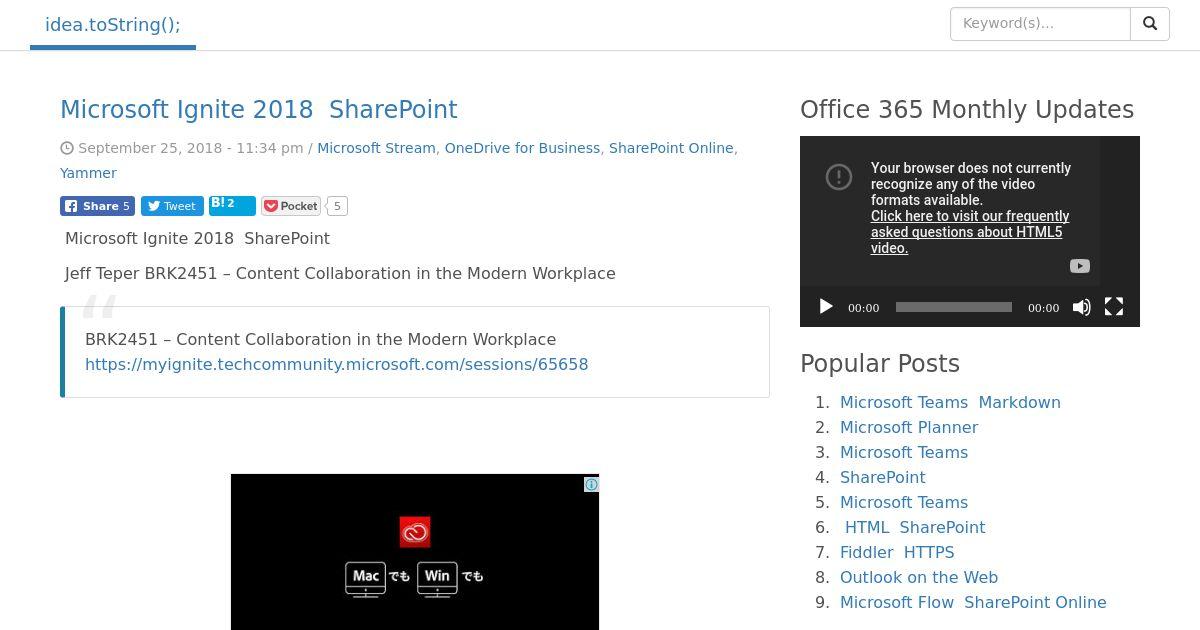Focus the Keyword(s) search field
Image resolution: width=1200 pixels, height=630 pixels.
click(1040, 24)
